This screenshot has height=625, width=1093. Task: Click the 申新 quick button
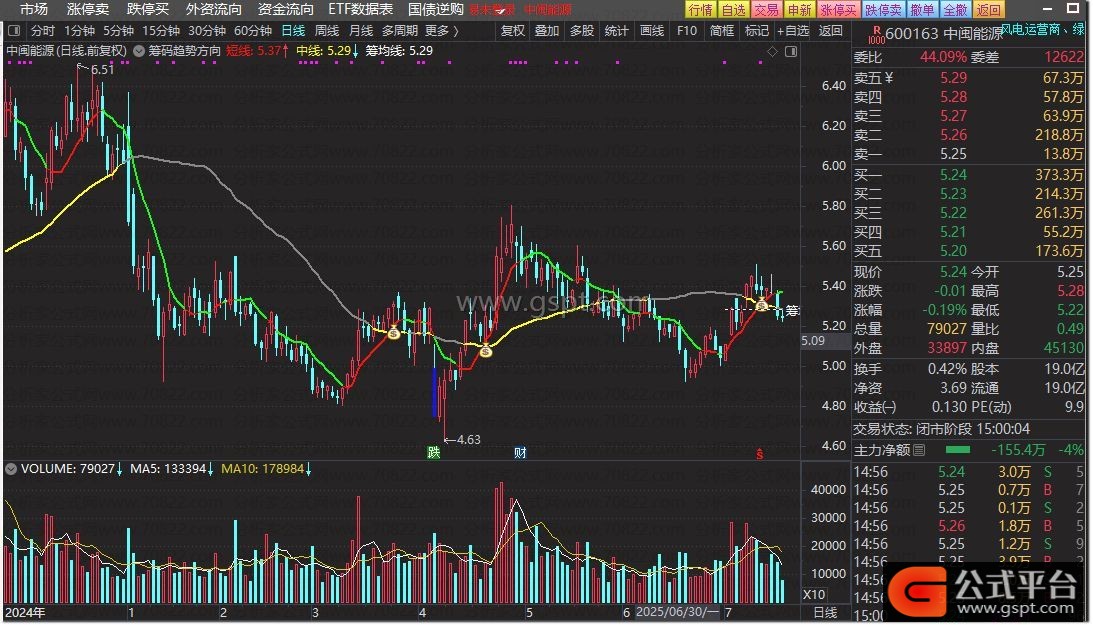(800, 10)
